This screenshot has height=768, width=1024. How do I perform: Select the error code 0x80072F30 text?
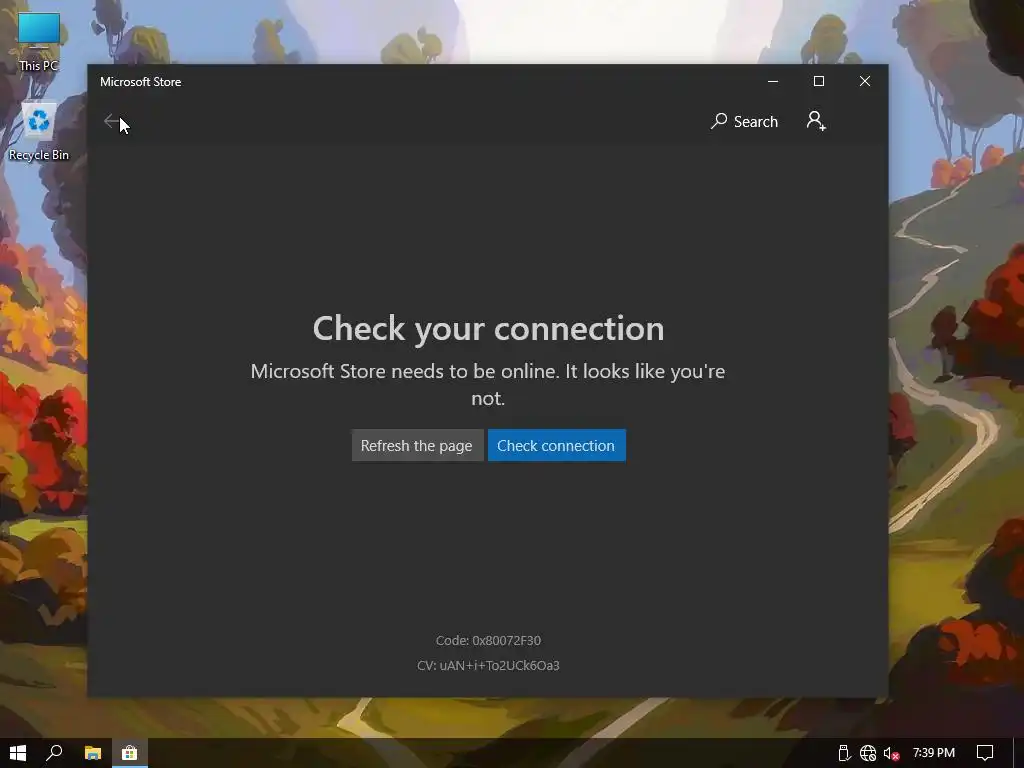tap(488, 641)
